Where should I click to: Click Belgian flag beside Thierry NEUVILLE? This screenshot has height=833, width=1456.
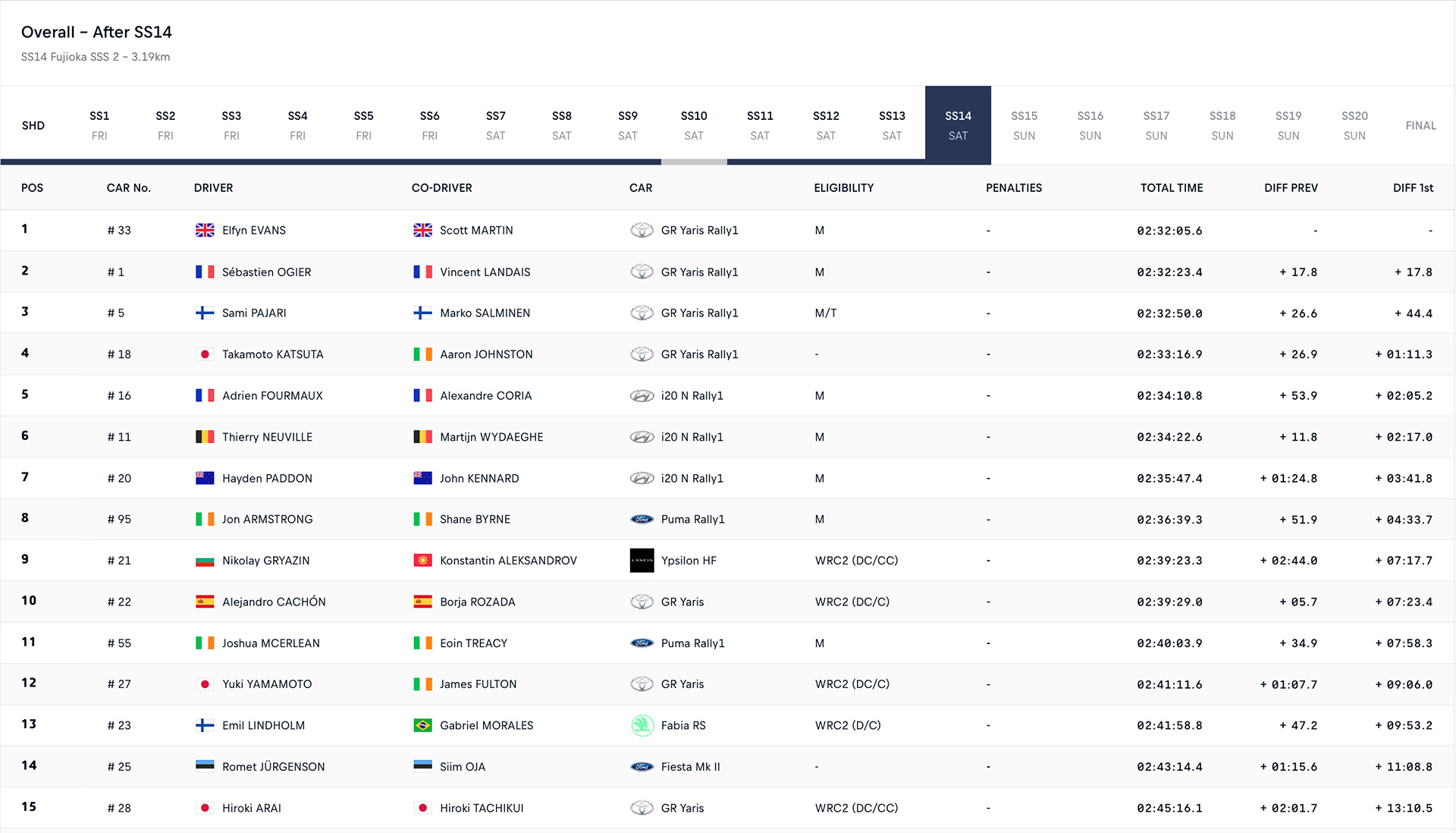click(x=205, y=437)
